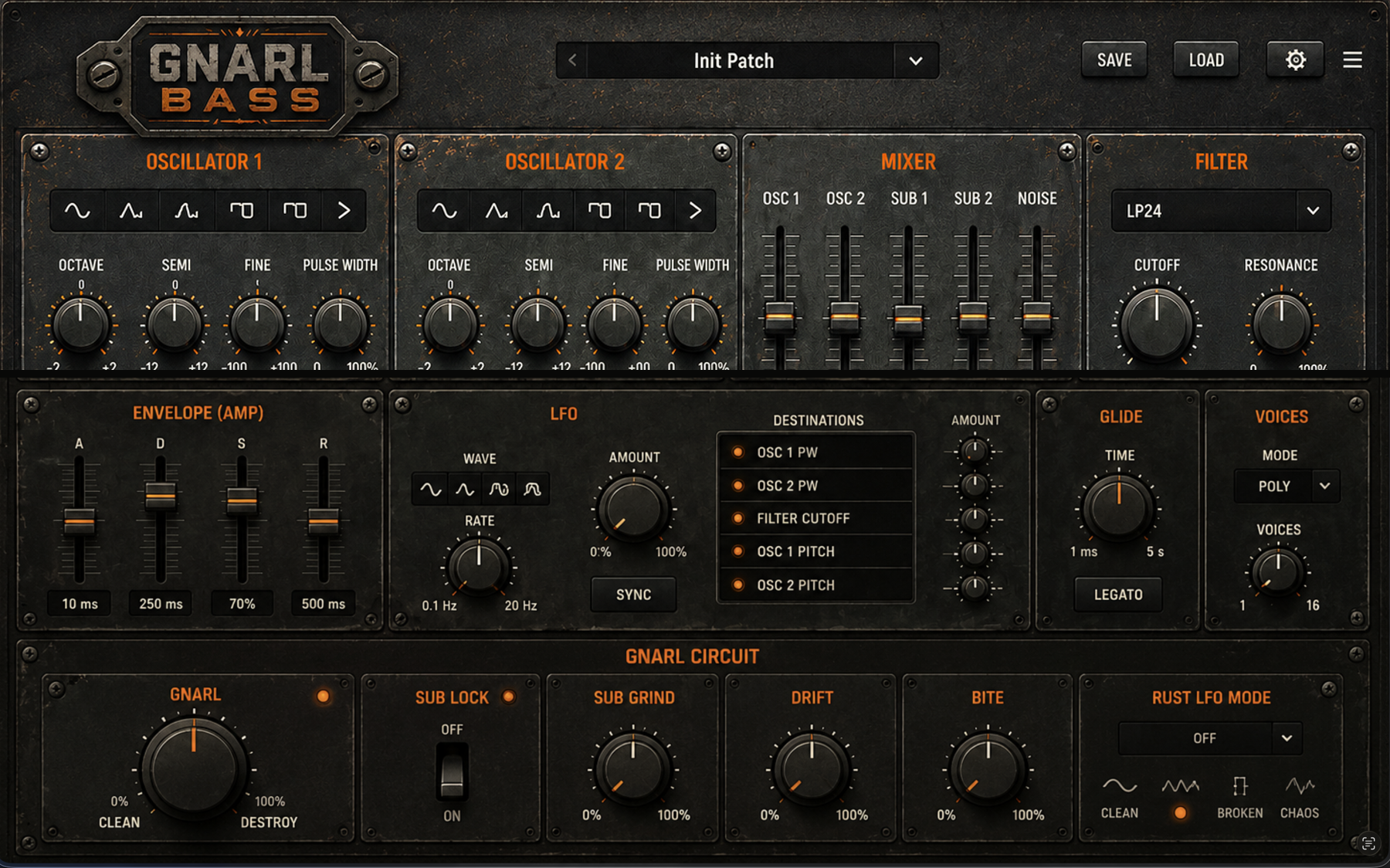1390x868 pixels.
Task: Click SUB GRIND knob
Action: [x=632, y=769]
